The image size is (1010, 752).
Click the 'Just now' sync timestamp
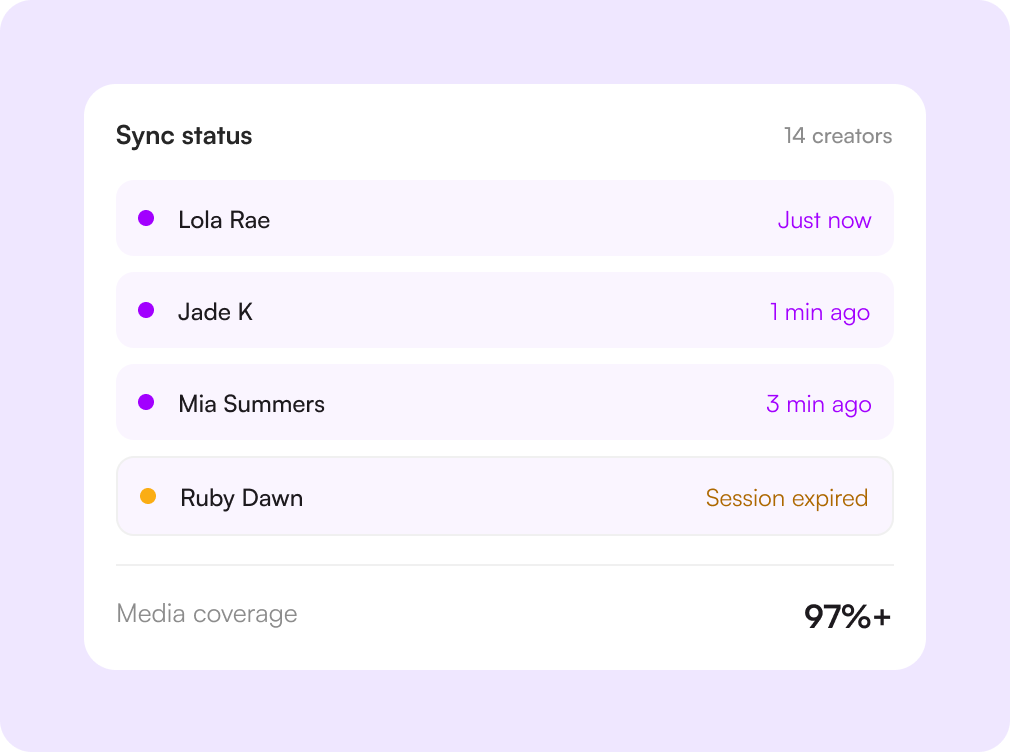[x=824, y=220]
